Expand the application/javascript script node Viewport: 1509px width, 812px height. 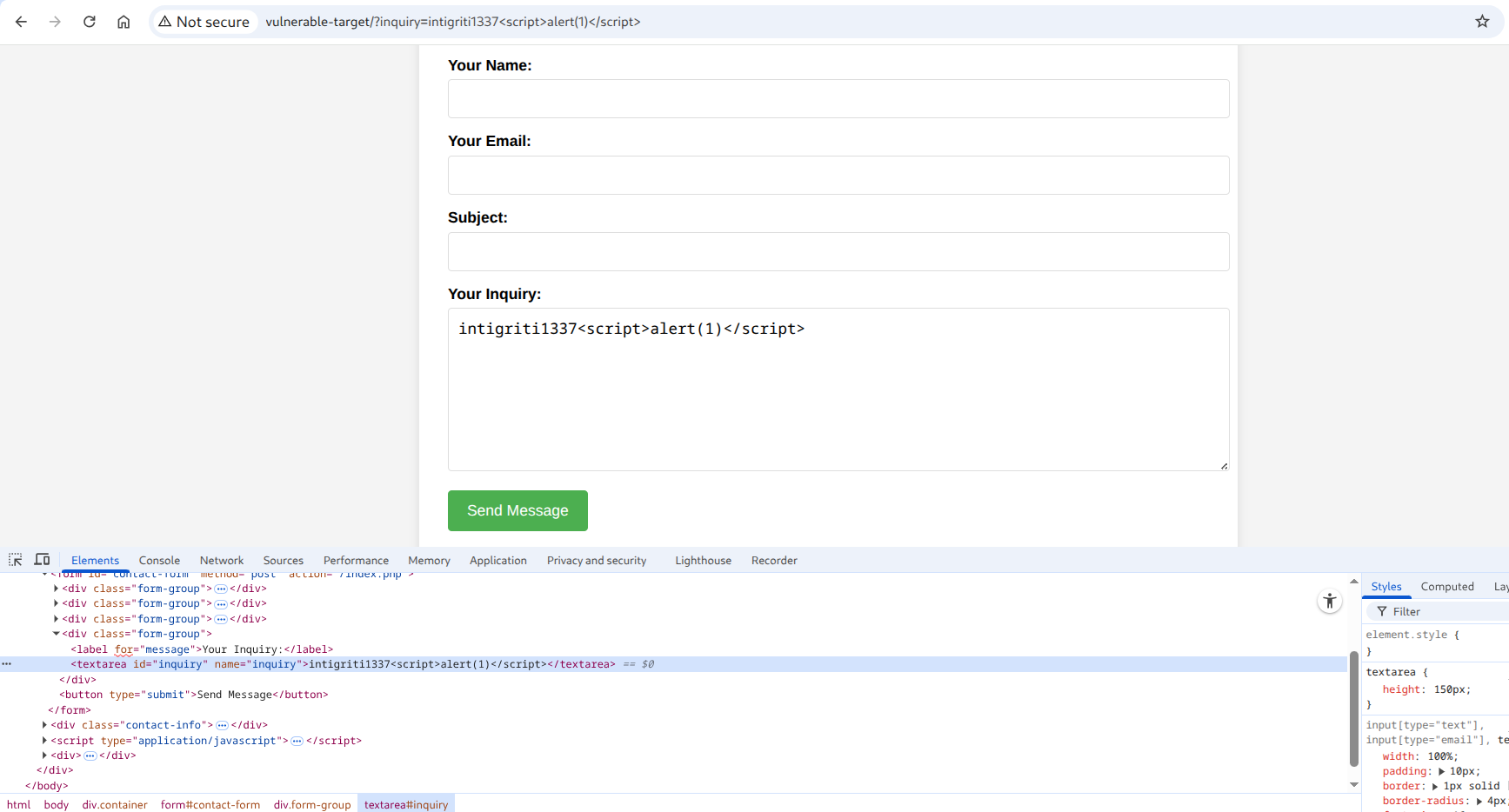45,741
